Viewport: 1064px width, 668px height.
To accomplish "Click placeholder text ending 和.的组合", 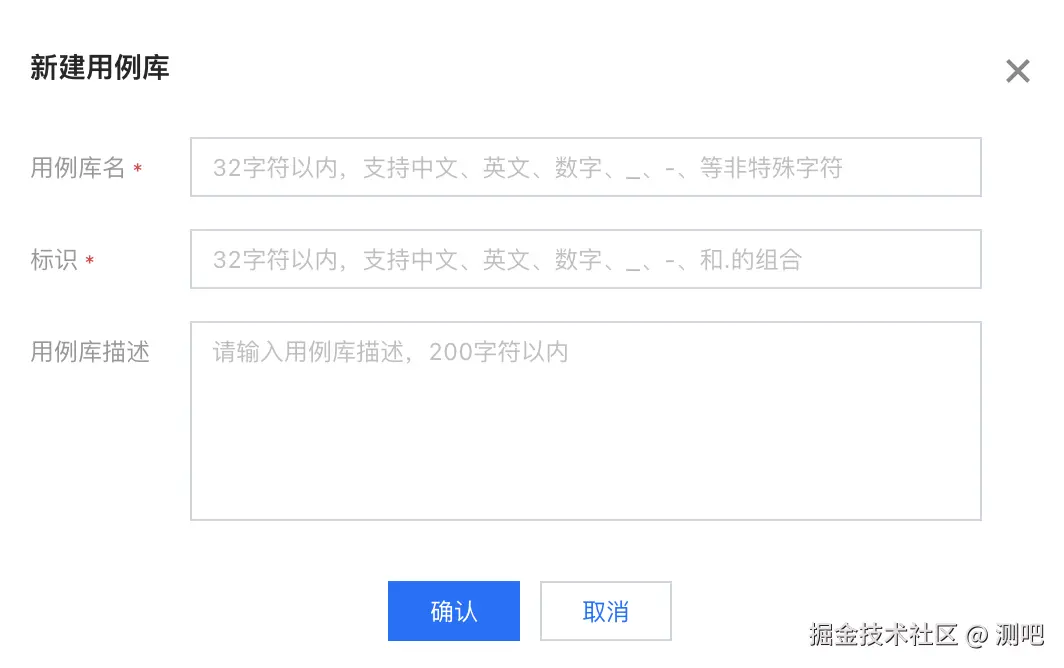I will pyautogui.click(x=508, y=259).
